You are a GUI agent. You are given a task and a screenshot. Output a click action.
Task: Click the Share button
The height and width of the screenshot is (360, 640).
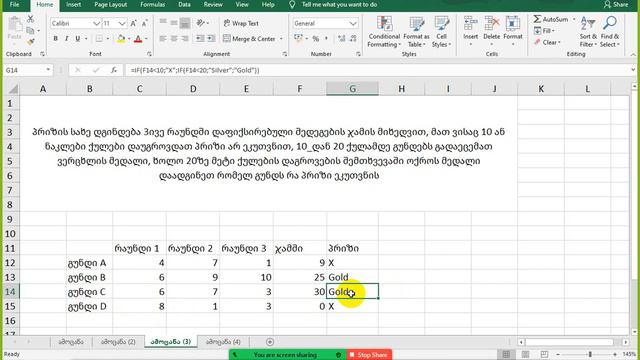pos(616,4)
